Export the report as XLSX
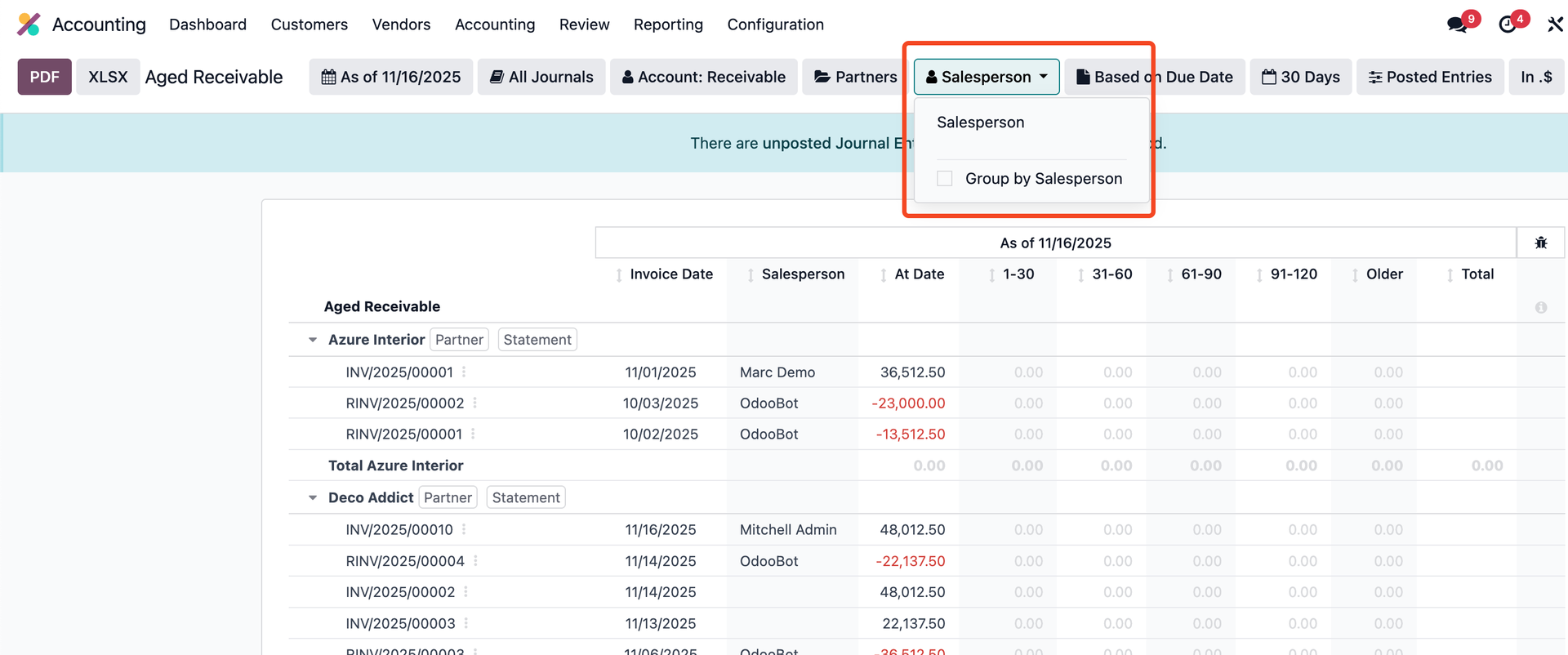This screenshot has width=1568, height=655. (108, 77)
